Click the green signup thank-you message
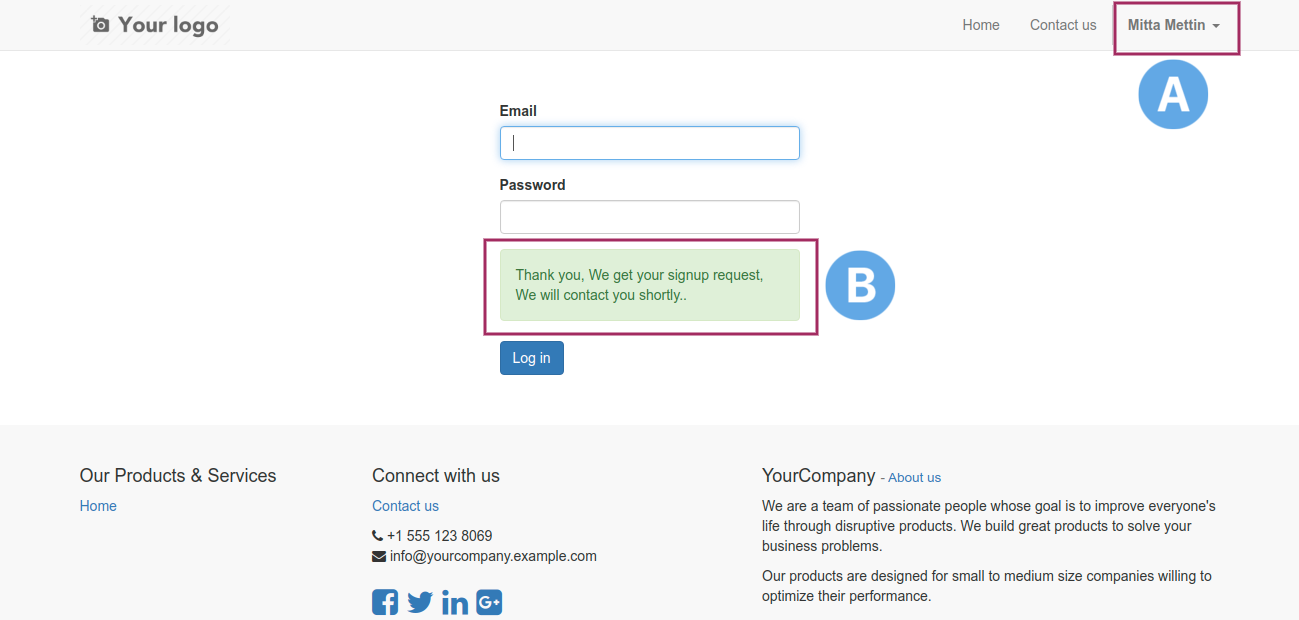Screen dimensions: 1299x620 point(650,285)
